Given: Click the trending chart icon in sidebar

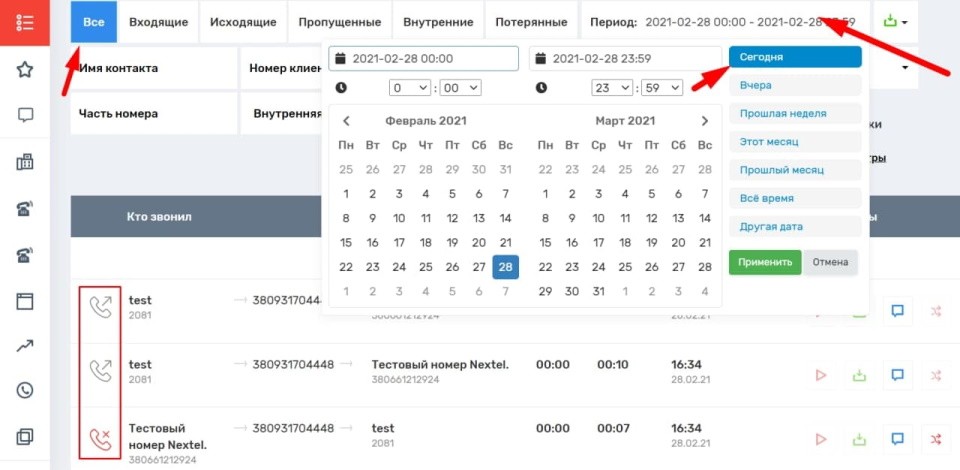Looking at the screenshot, I should coord(26,345).
